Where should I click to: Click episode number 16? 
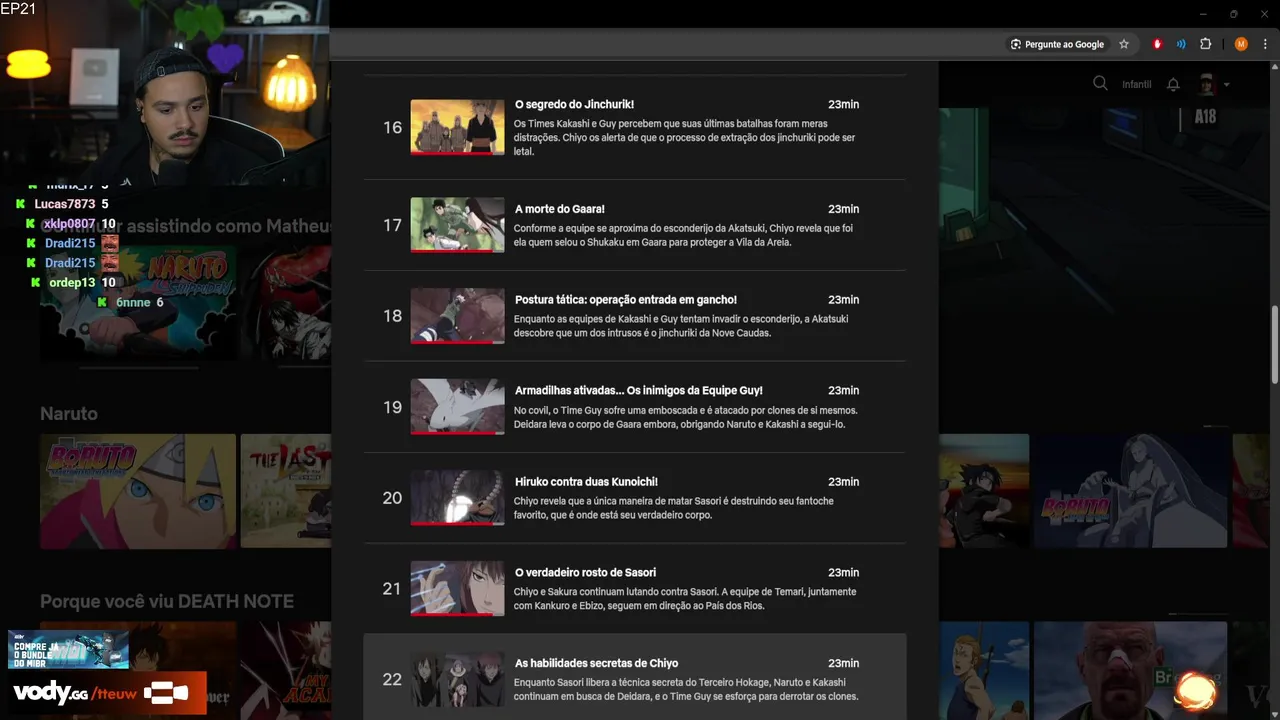392,127
